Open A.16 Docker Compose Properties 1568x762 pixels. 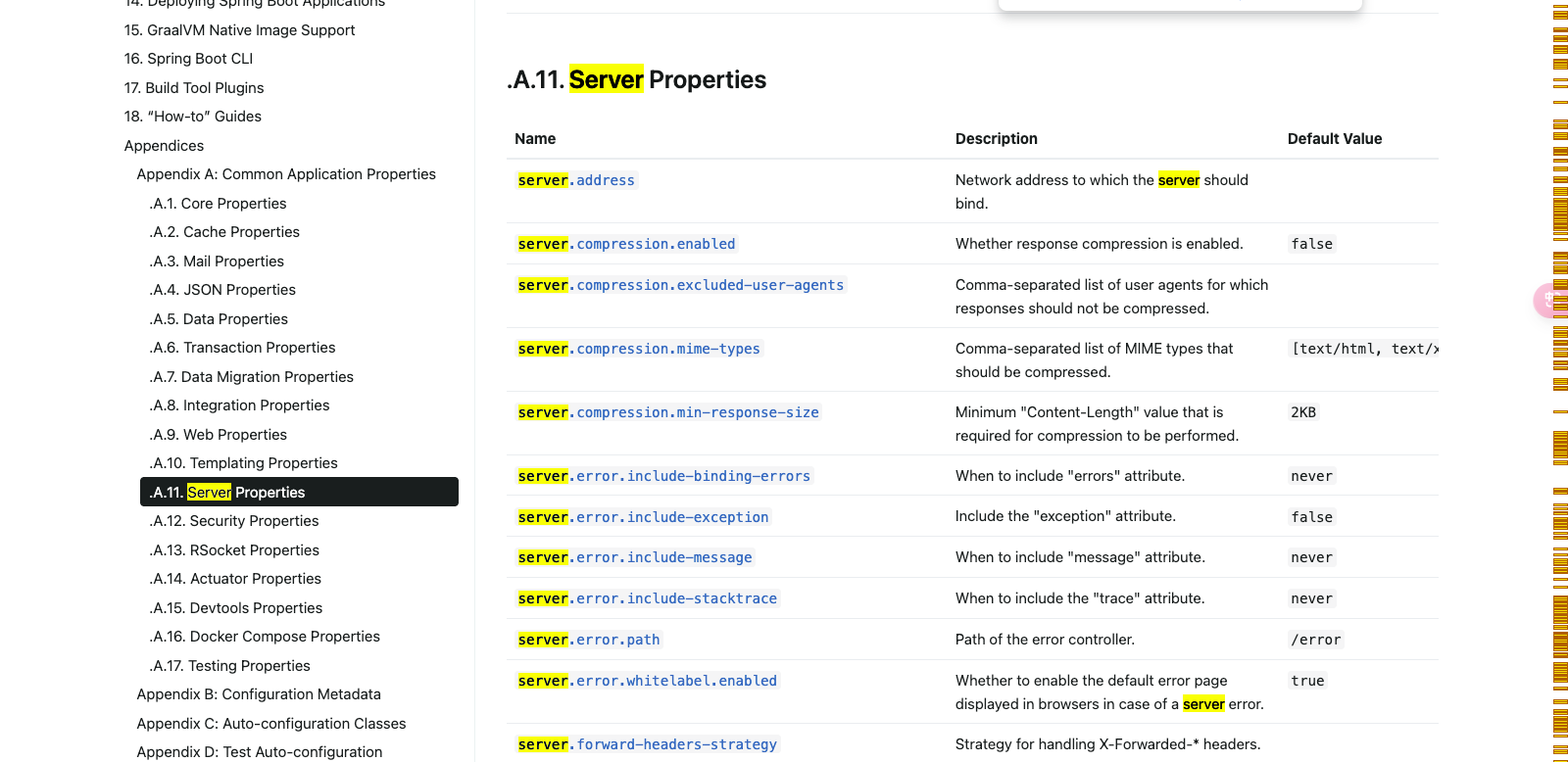point(265,637)
